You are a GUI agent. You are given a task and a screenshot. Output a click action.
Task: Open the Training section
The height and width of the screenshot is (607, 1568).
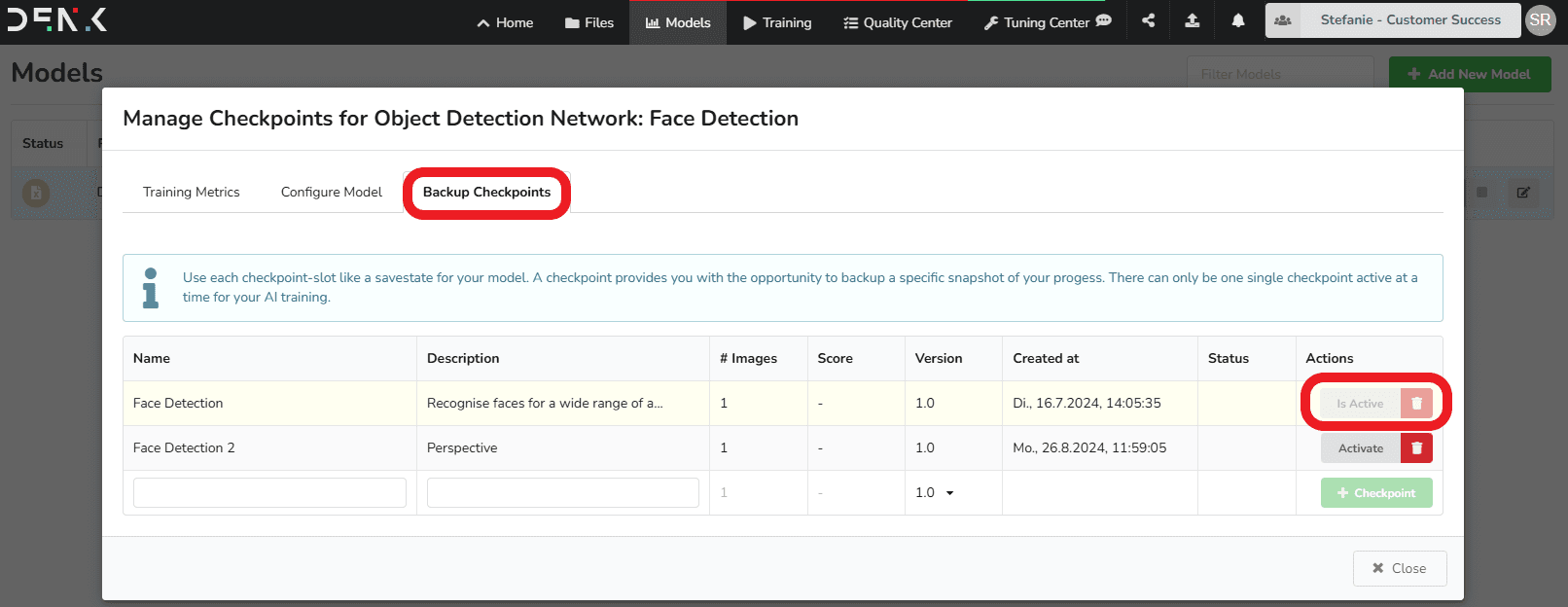pyautogui.click(x=777, y=22)
